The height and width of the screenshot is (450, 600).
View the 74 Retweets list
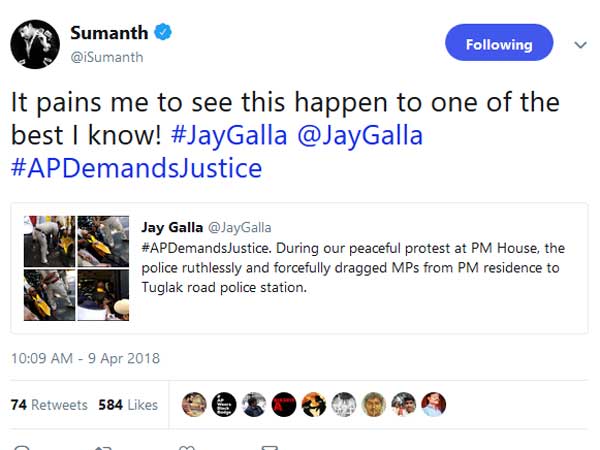pos(49,405)
